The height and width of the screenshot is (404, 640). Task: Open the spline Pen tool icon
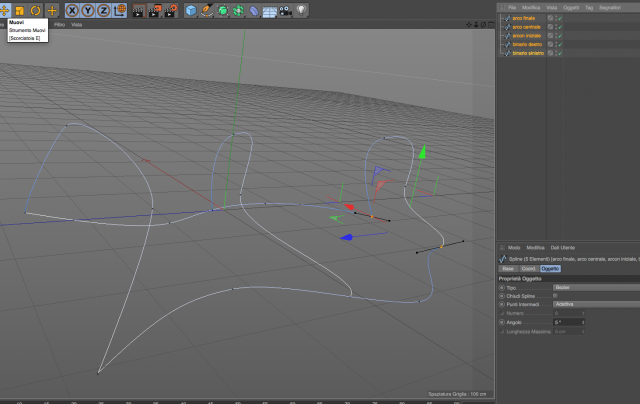(207, 11)
